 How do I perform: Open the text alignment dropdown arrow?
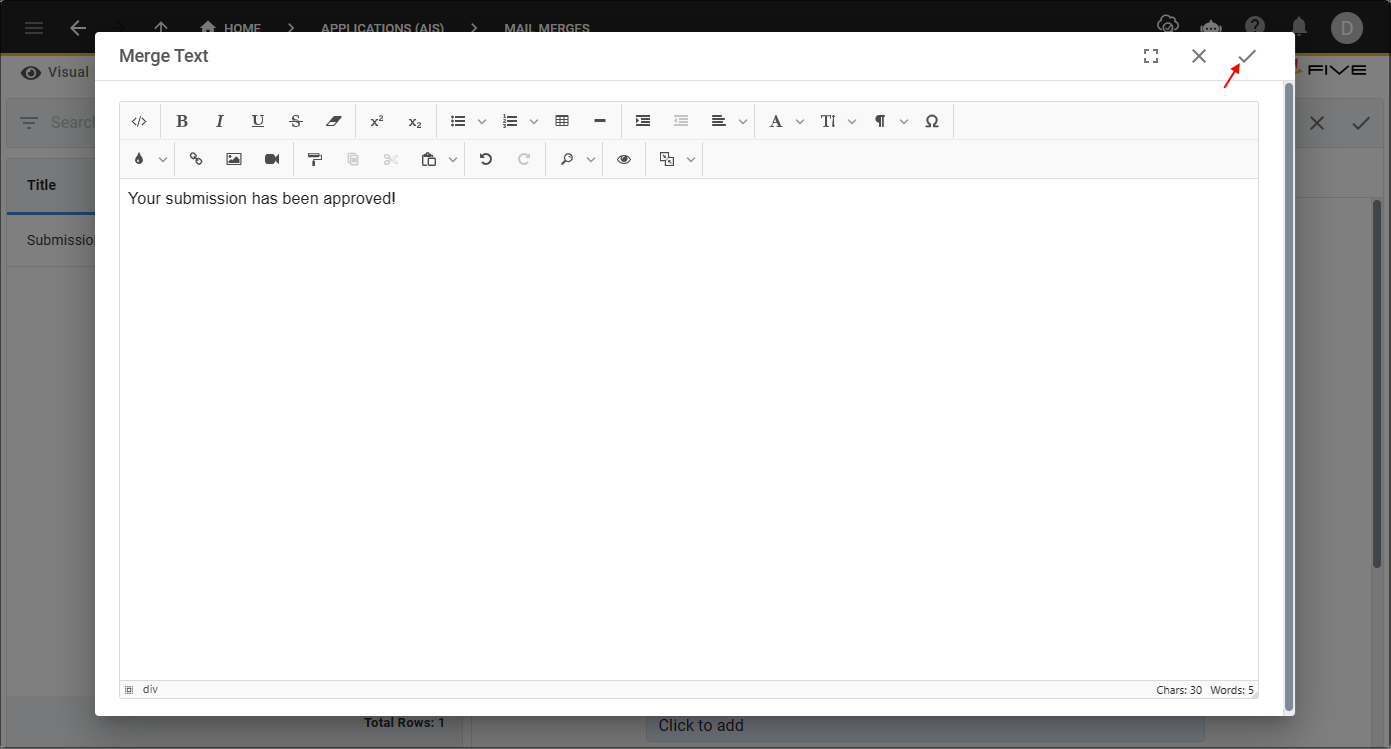click(x=743, y=122)
